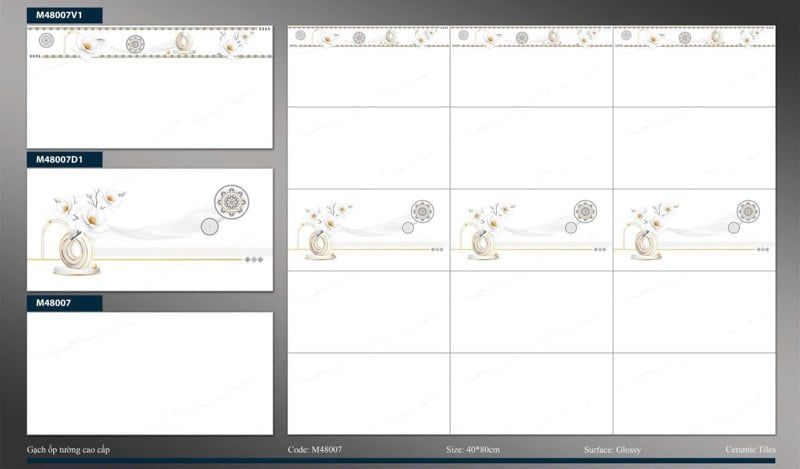
Task: Click the mandala medallion in the V1 border tile
Action: [x=135, y=44]
